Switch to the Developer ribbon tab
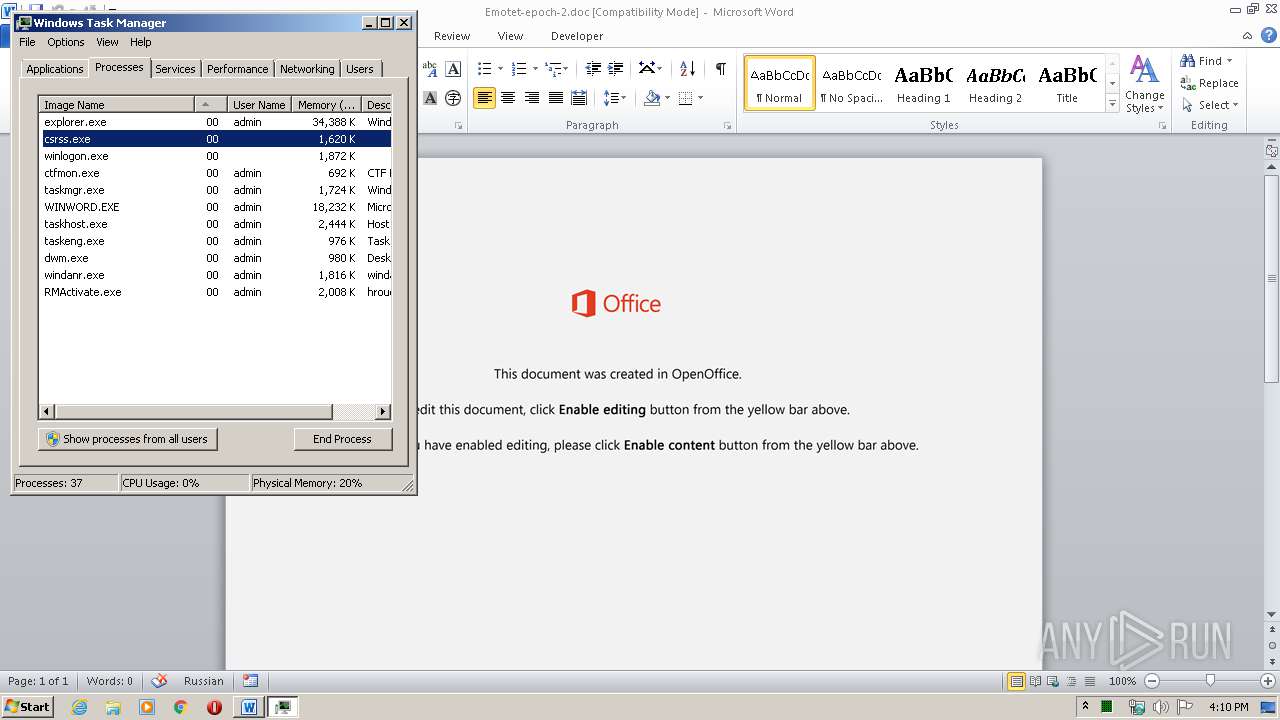Screen dimensions: 1280x720 pos(577,36)
